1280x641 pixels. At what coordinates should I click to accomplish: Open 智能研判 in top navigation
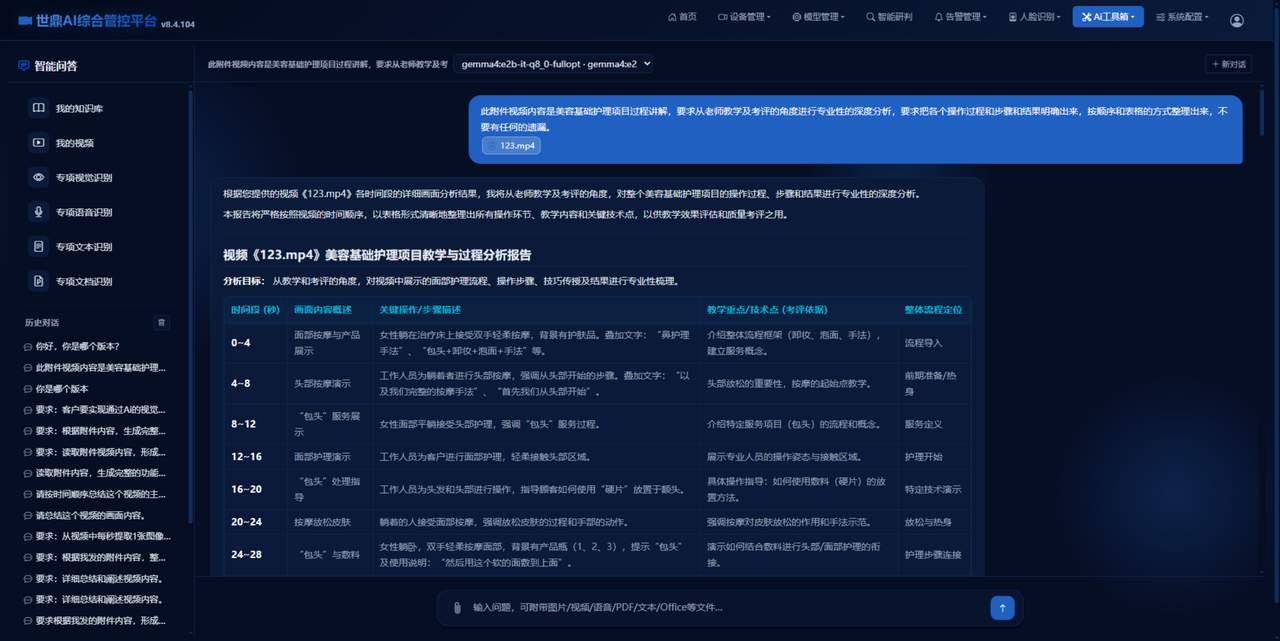click(x=889, y=17)
